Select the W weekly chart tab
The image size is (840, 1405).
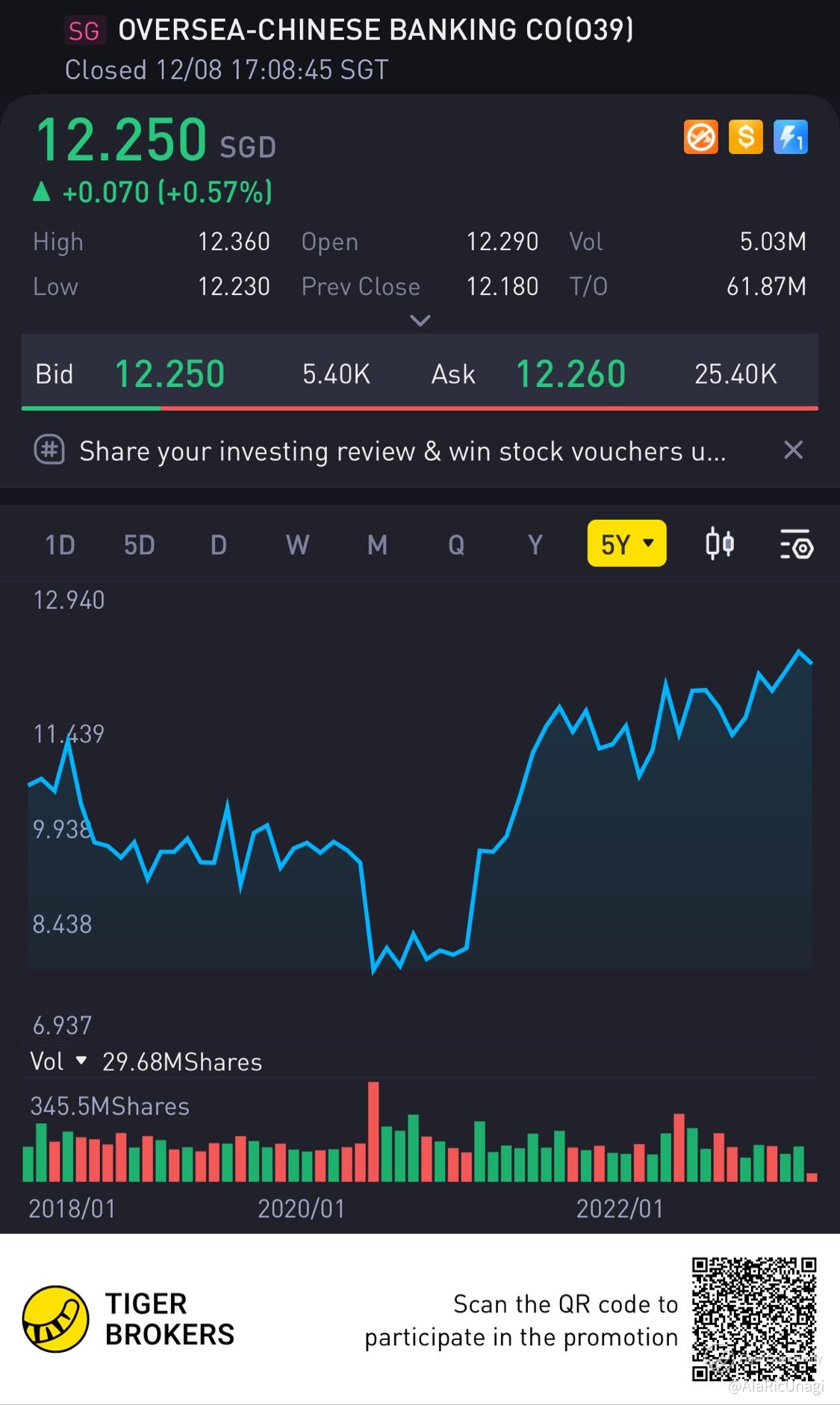297,545
